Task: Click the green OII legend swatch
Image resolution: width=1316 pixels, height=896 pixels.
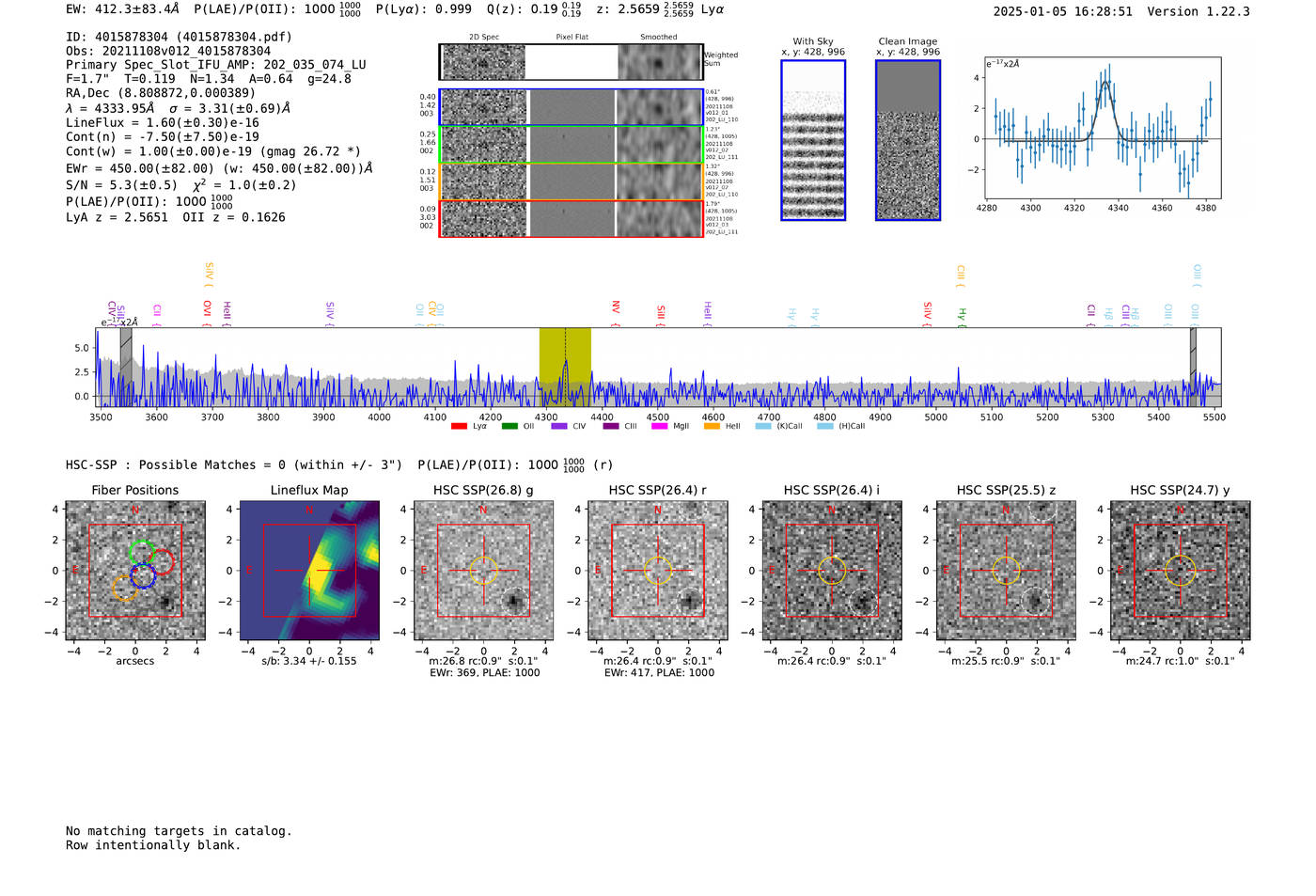Action: (x=509, y=426)
